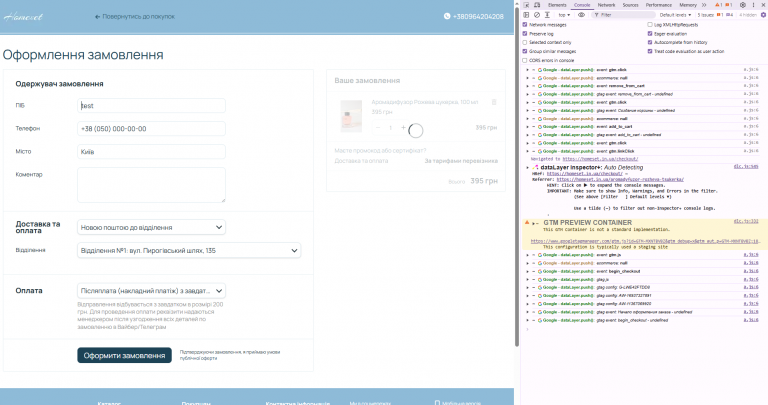This screenshot has height=405, width=768.
Task: Click the error count badge next to the warnings badge
Action: click(729, 5)
